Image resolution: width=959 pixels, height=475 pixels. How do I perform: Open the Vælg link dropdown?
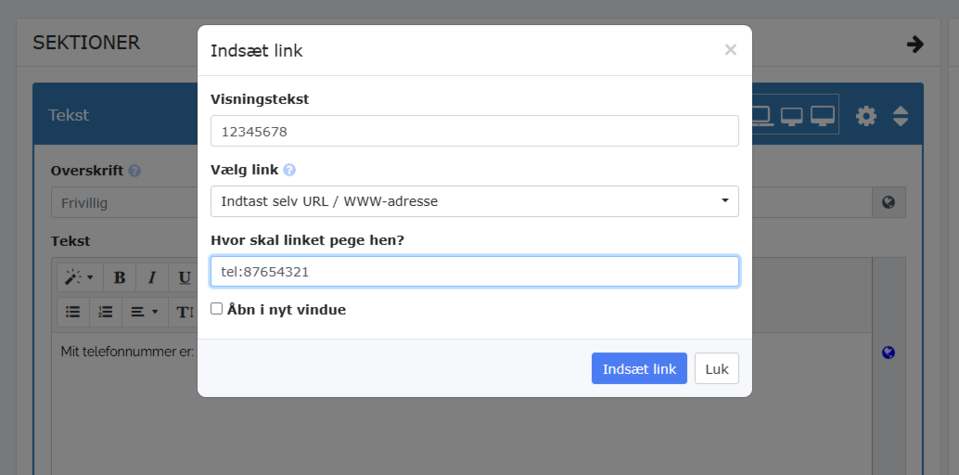pyautogui.click(x=474, y=201)
